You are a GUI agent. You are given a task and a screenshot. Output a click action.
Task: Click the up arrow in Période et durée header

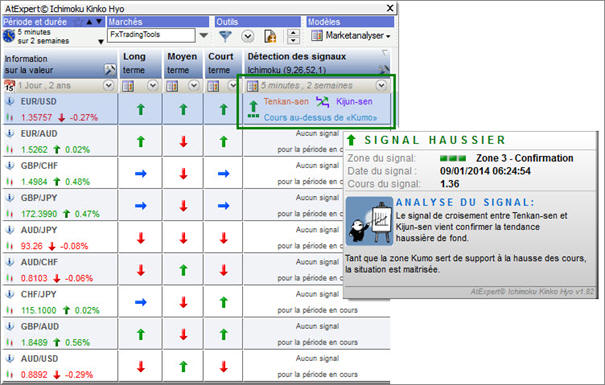pyautogui.click(x=90, y=22)
